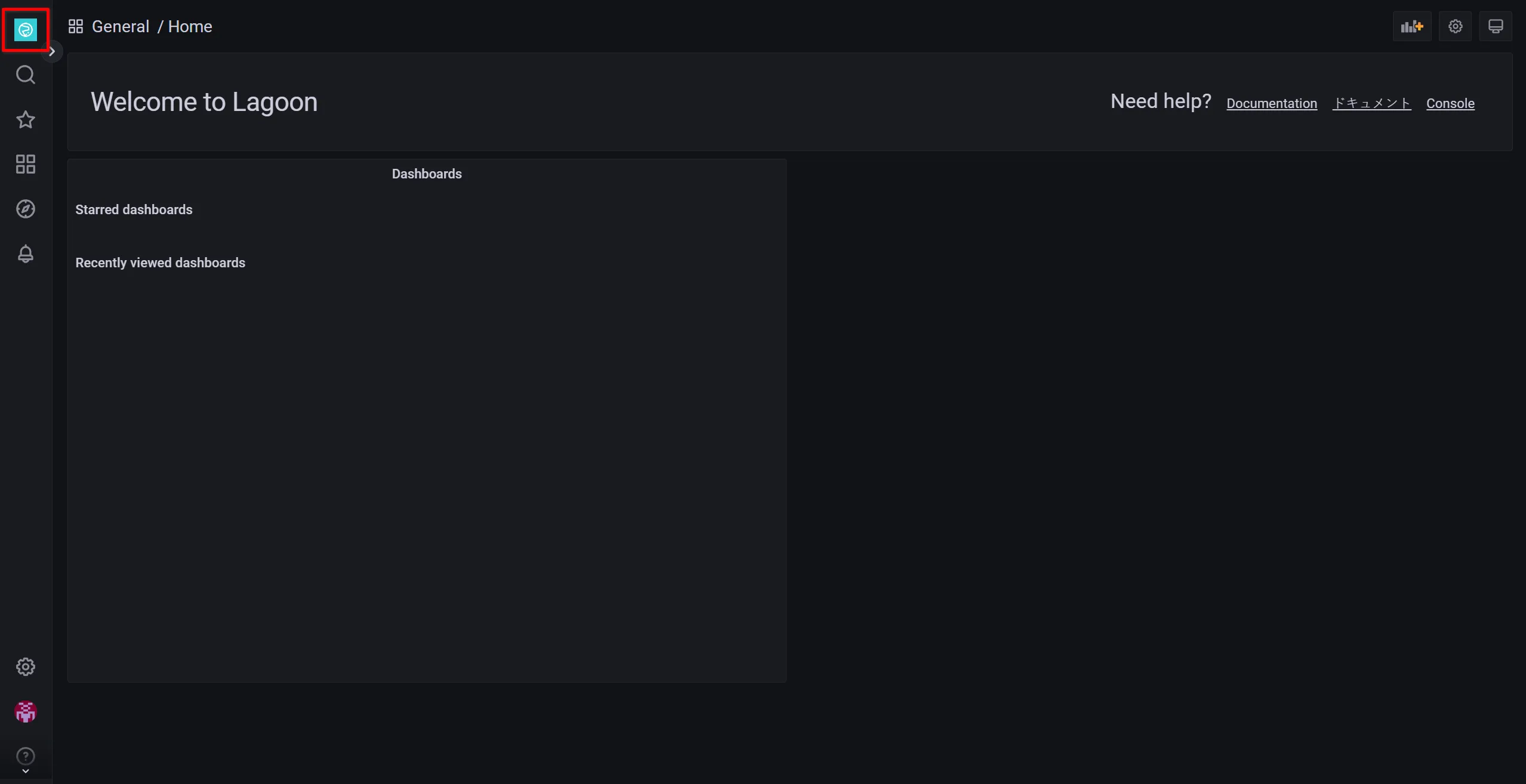
Task: Cycle view mode monitor icon
Action: pyautogui.click(x=1496, y=26)
